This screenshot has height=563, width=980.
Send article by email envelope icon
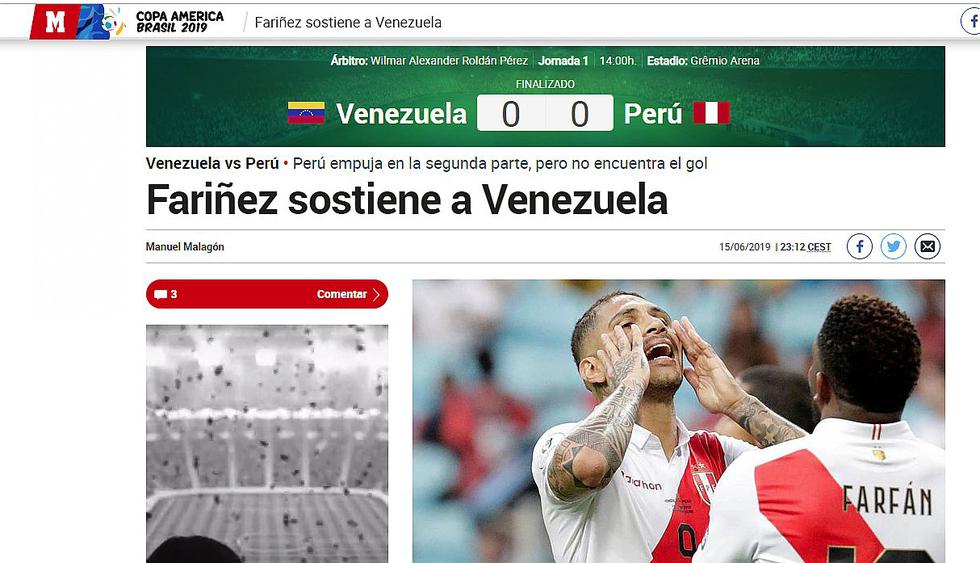(928, 247)
